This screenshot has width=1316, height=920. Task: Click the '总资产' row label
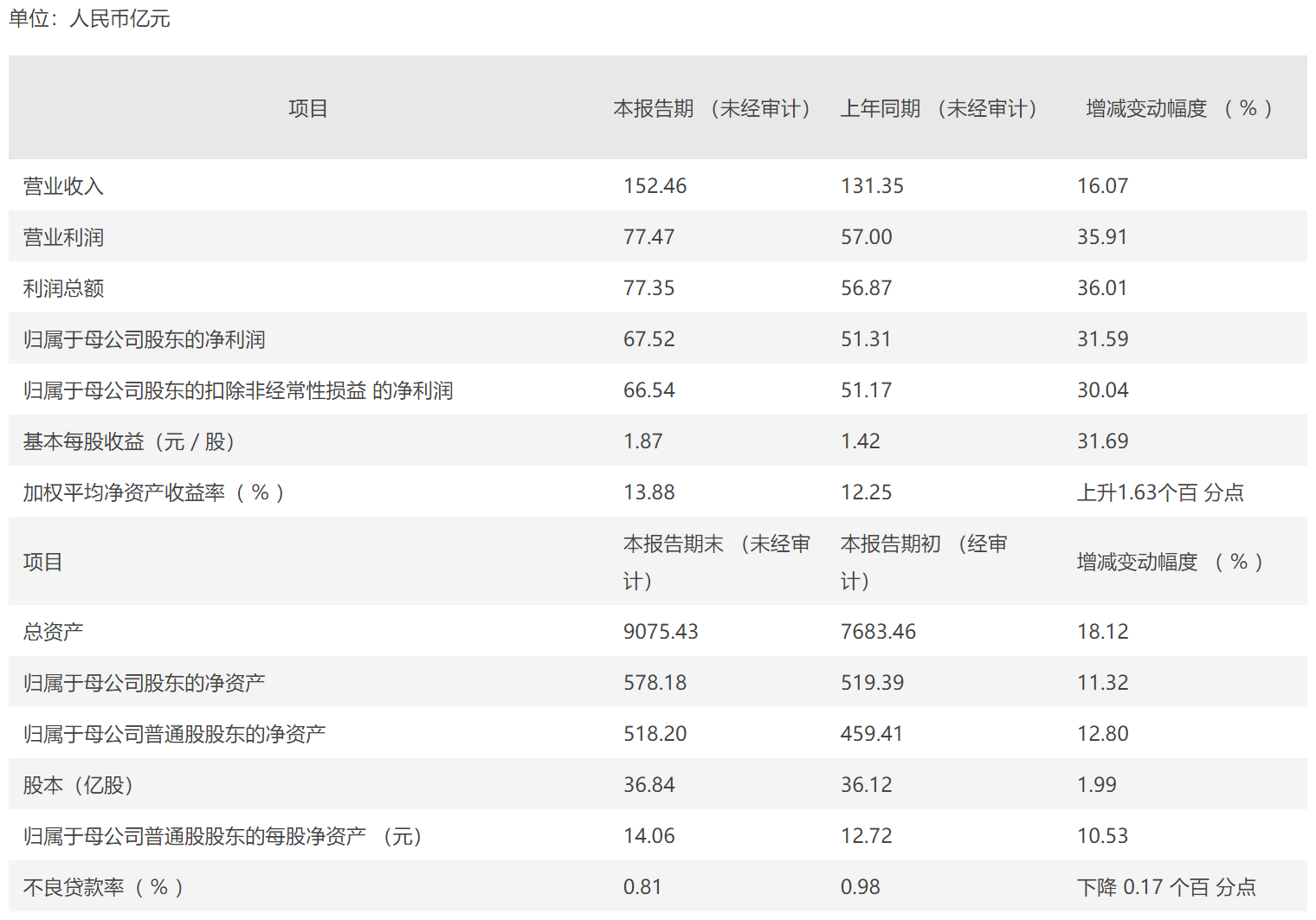click(54, 632)
